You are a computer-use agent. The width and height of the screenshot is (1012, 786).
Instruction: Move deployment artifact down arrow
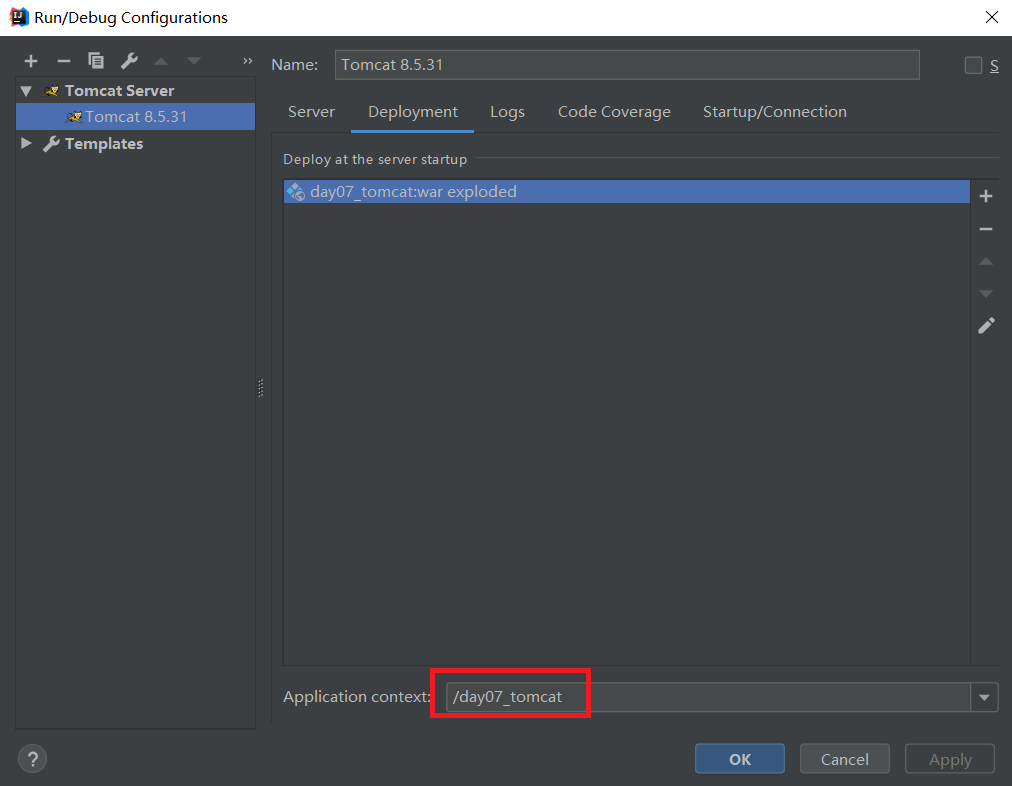[x=986, y=294]
